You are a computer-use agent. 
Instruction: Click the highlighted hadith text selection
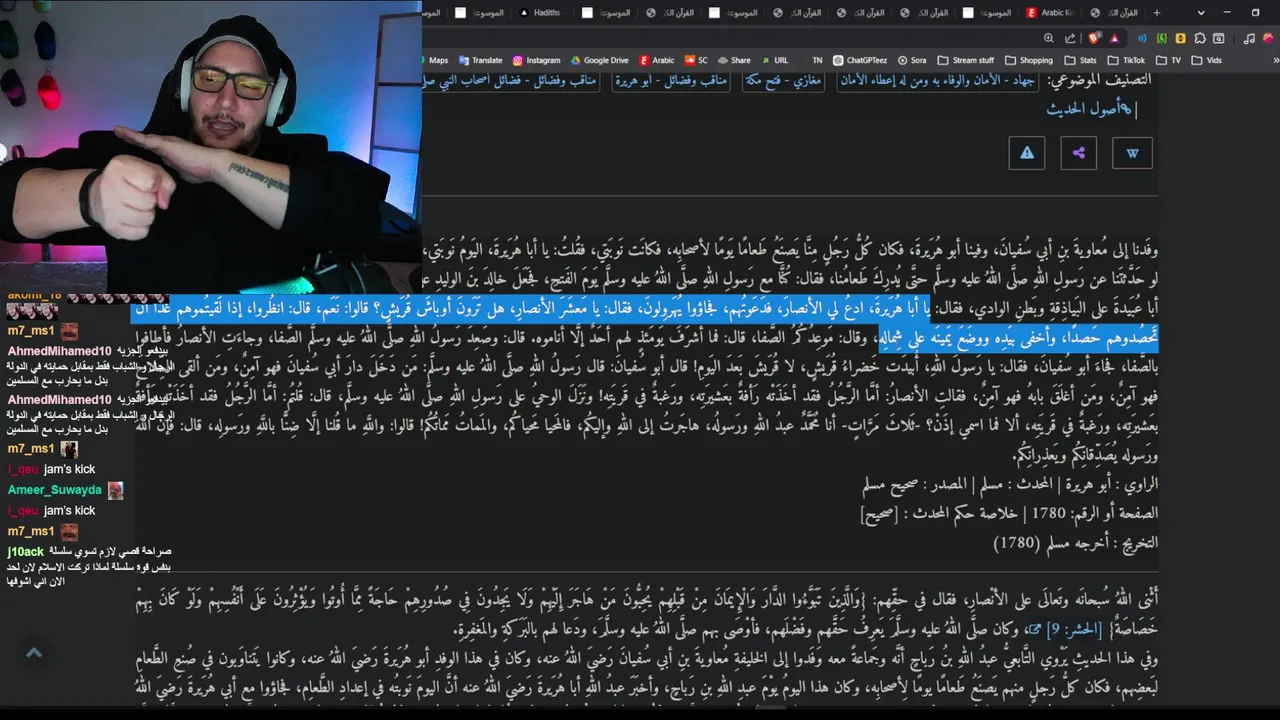(646, 324)
